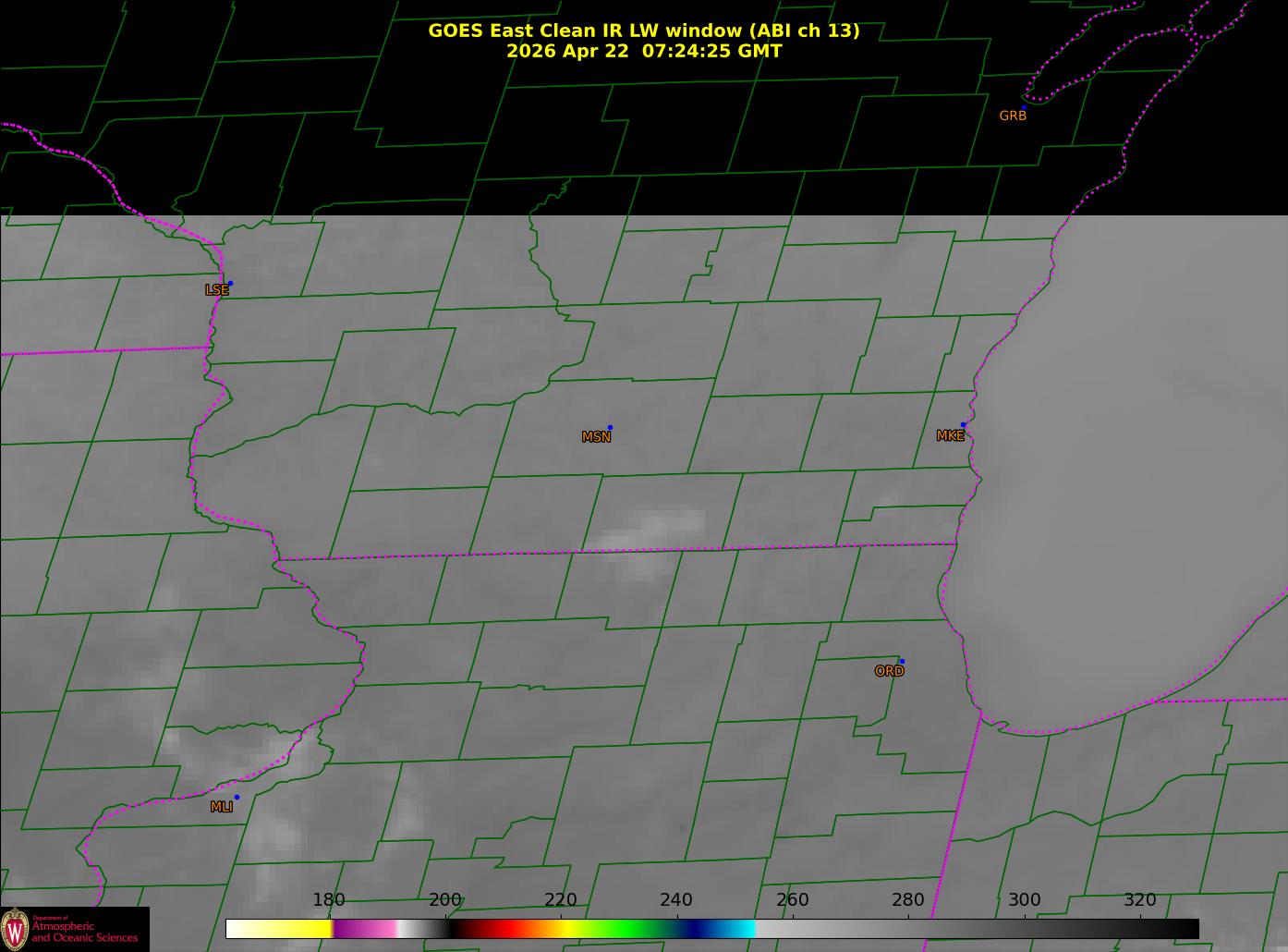Click the cyan section of the color bar
The image size is (1288, 952).
pyautogui.click(x=739, y=929)
